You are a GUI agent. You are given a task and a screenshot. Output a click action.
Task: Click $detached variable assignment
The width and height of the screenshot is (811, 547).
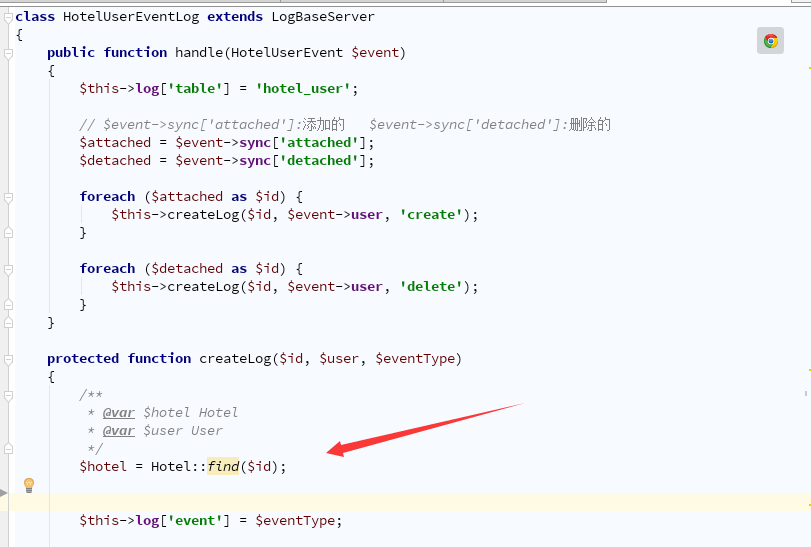115,161
